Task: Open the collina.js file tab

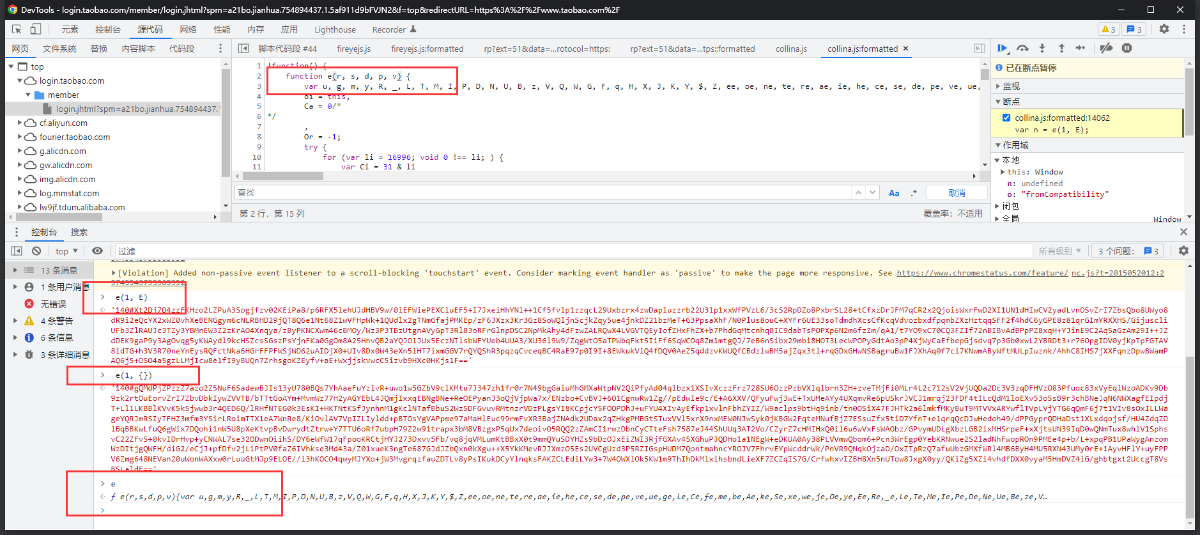Action: pyautogui.click(x=792, y=48)
